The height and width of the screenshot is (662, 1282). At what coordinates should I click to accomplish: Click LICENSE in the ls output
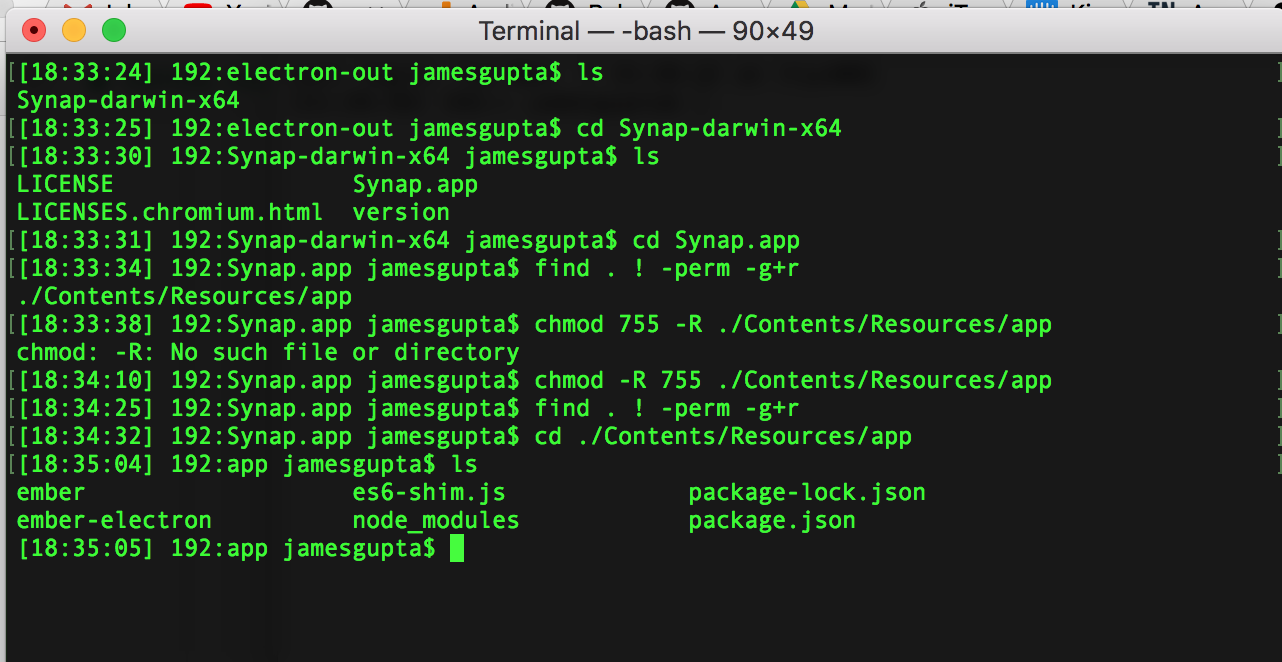(65, 184)
